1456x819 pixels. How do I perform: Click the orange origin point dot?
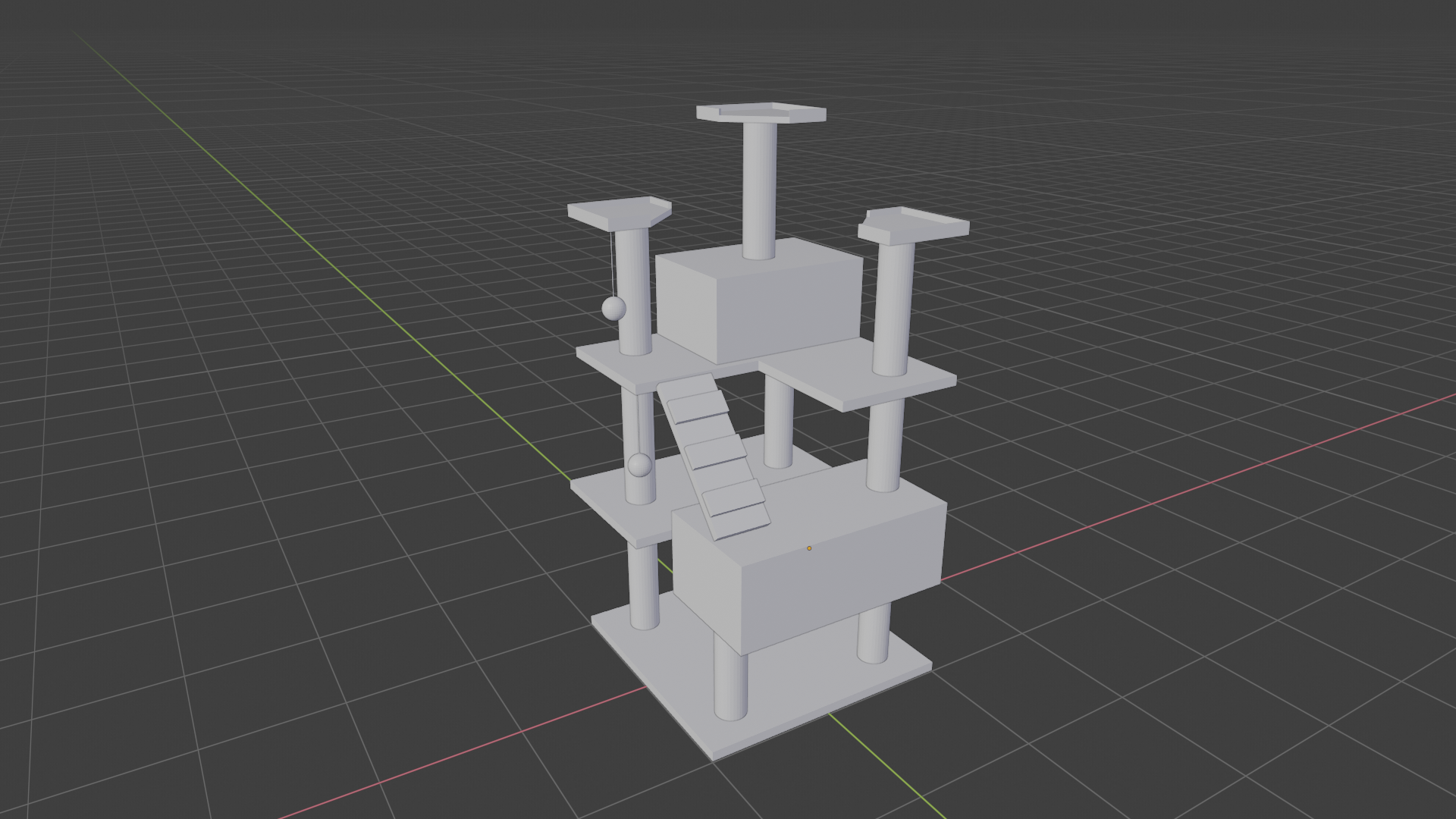coord(809,548)
